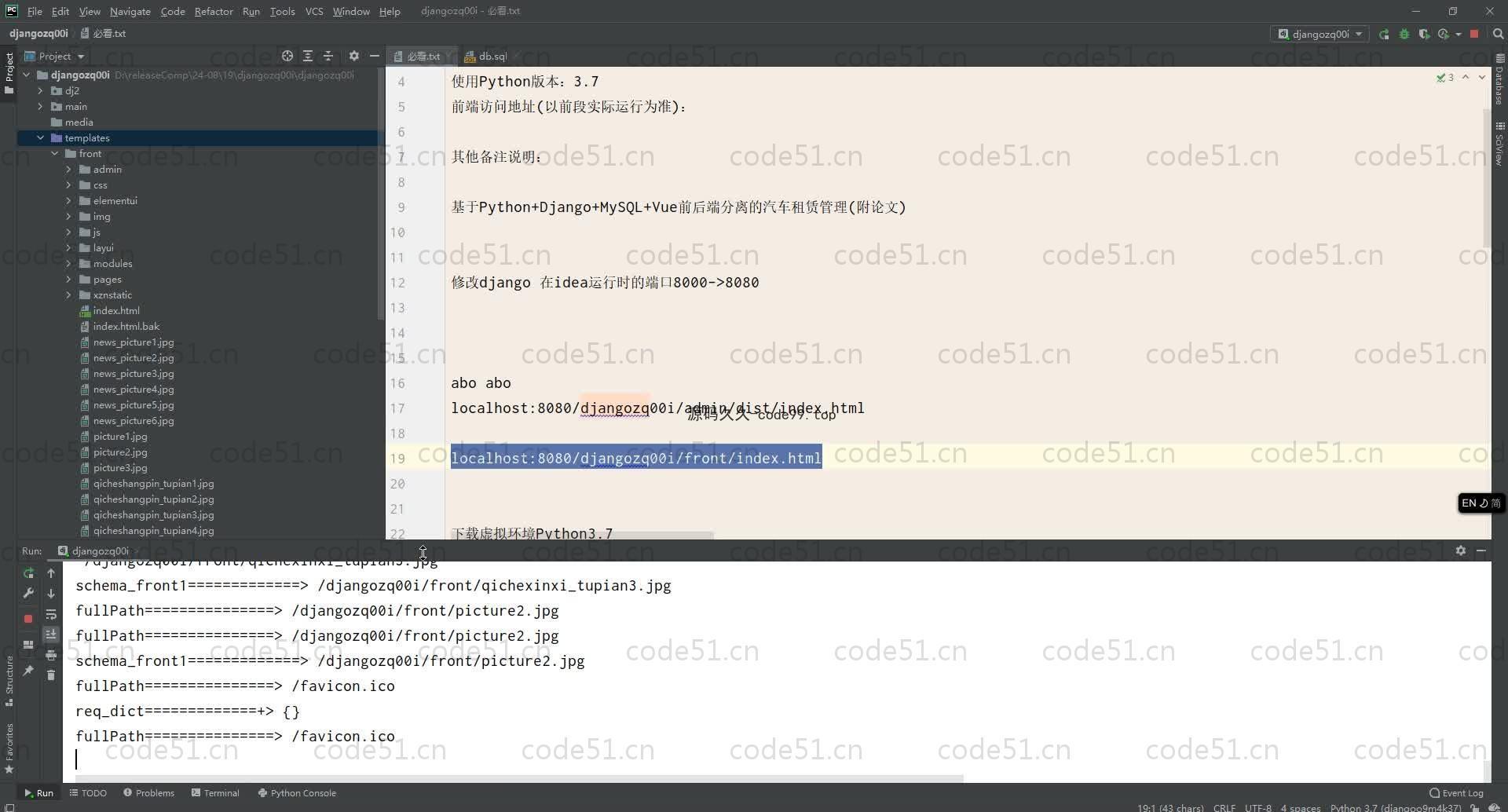Select the media folder
The width and height of the screenshot is (1508, 812).
79,122
